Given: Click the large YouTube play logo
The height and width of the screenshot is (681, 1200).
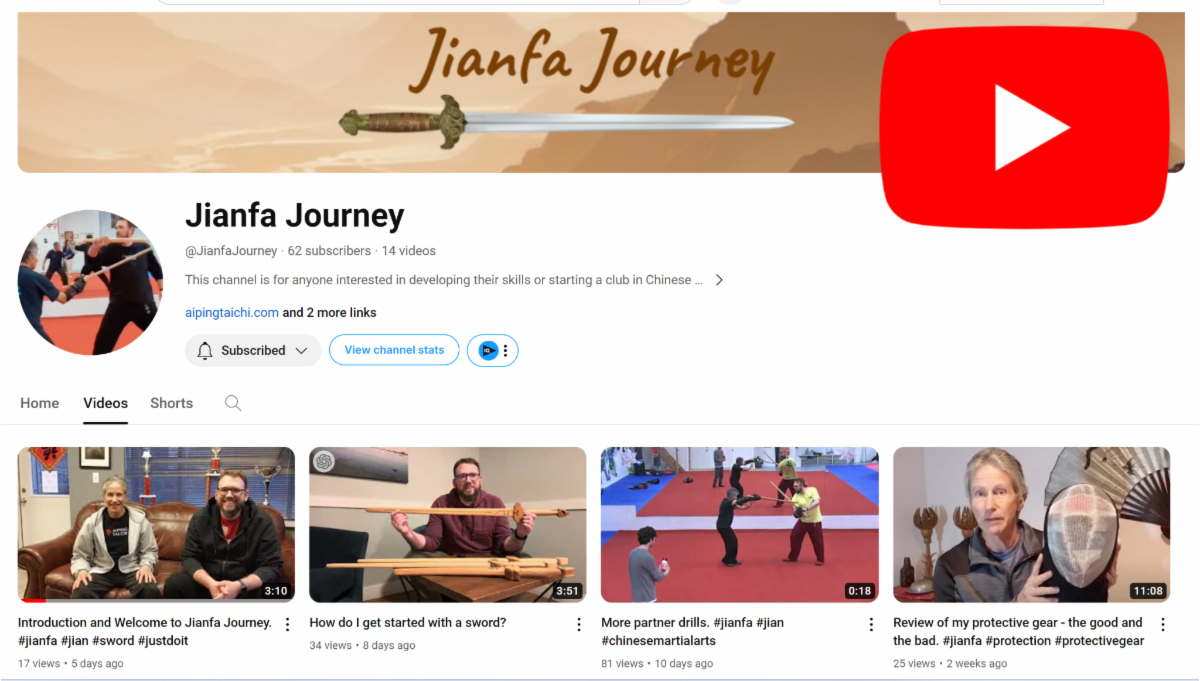Looking at the screenshot, I should click(1024, 128).
